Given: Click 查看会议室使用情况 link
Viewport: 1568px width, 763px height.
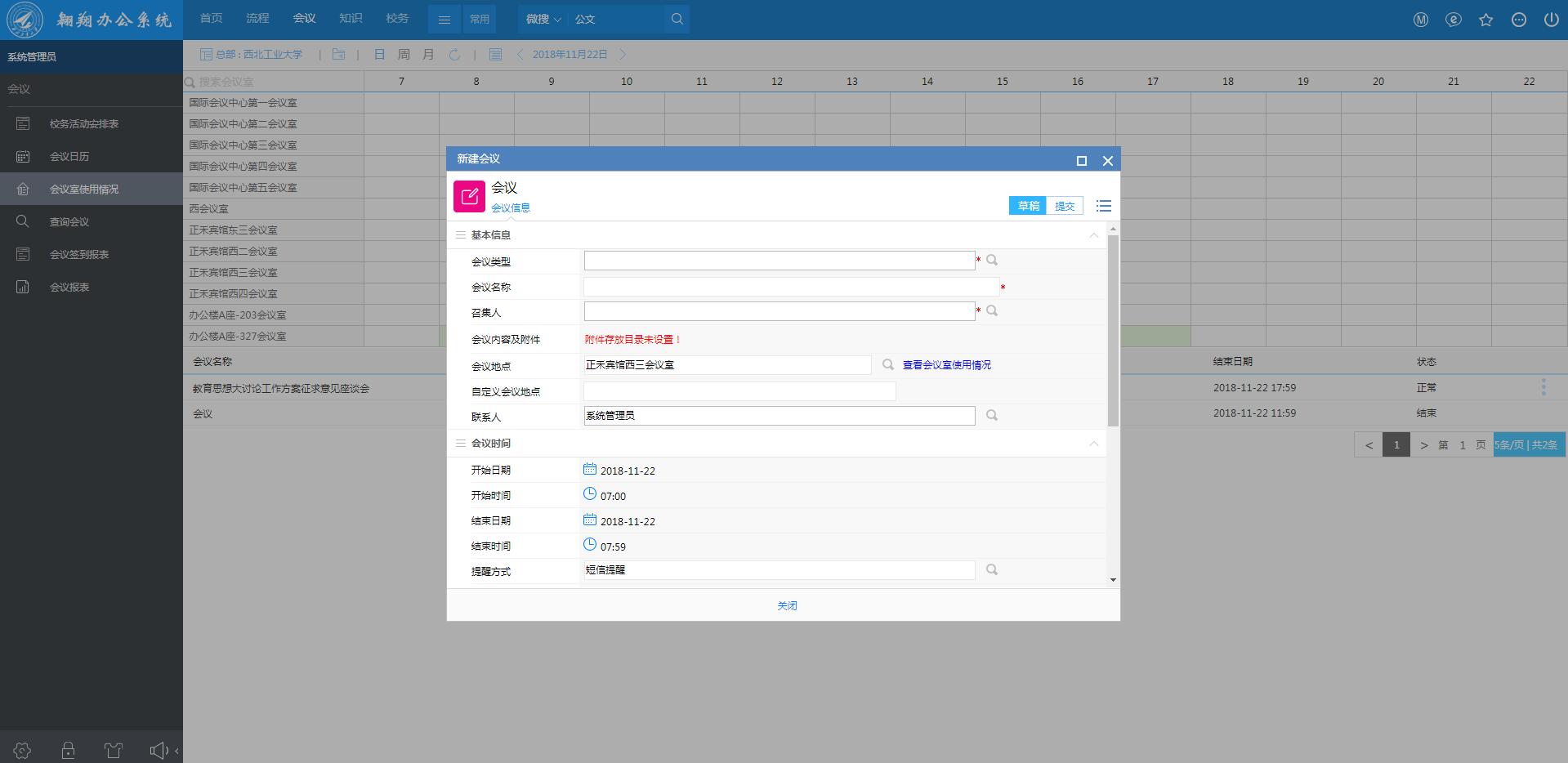Looking at the screenshot, I should point(946,365).
